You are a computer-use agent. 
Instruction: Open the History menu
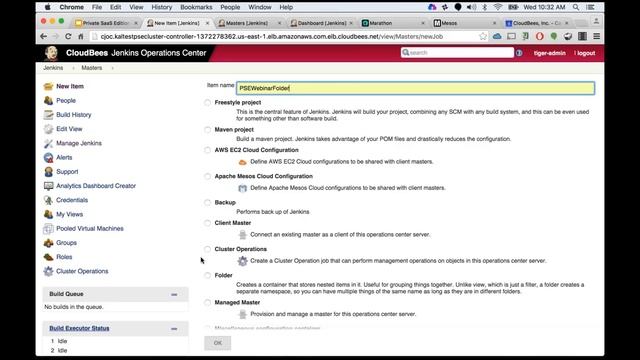[162, 7]
